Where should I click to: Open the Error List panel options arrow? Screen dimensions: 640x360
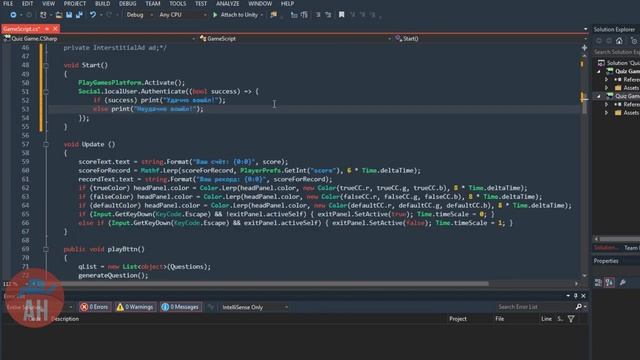click(x=568, y=296)
